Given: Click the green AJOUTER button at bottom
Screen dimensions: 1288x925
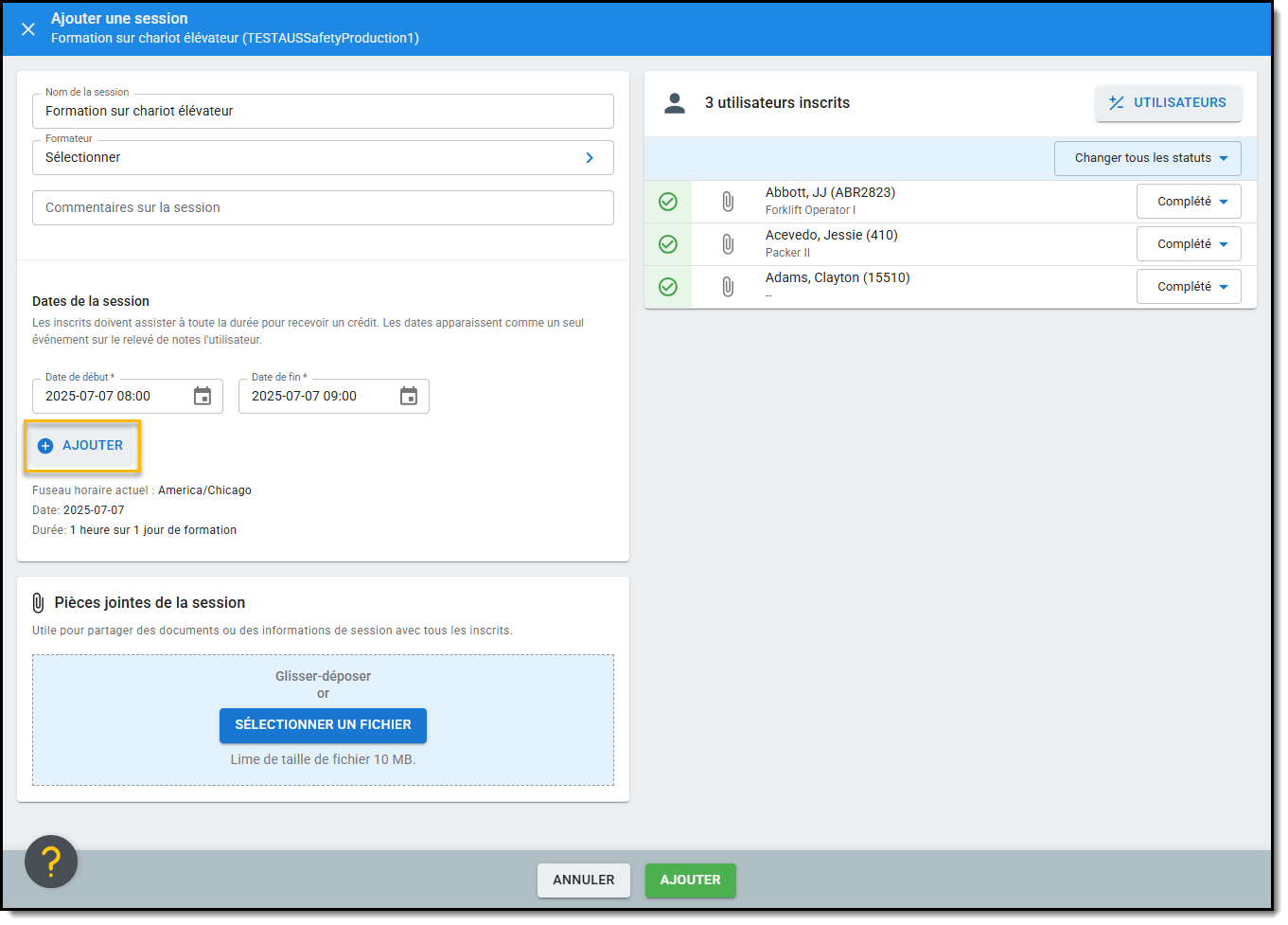Looking at the screenshot, I should click(x=690, y=881).
